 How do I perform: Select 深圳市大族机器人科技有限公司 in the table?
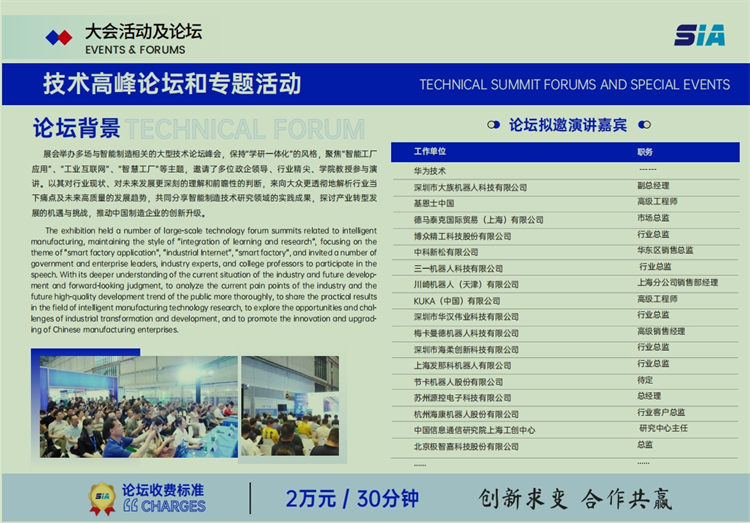point(470,188)
